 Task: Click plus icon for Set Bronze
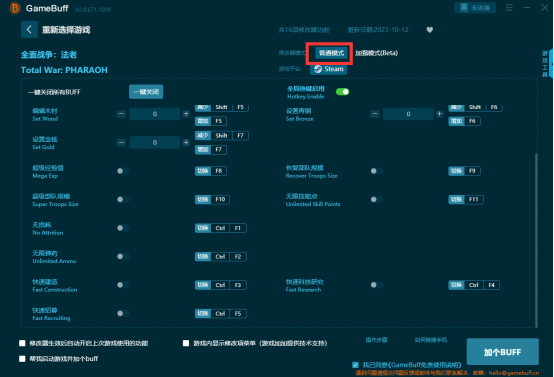coord(440,114)
